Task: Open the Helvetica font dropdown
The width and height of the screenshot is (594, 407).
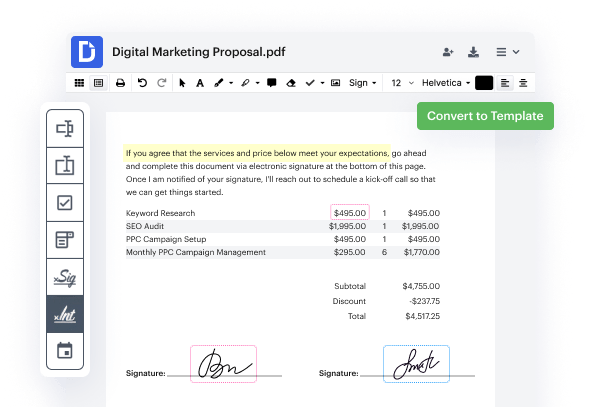Action: (x=446, y=83)
